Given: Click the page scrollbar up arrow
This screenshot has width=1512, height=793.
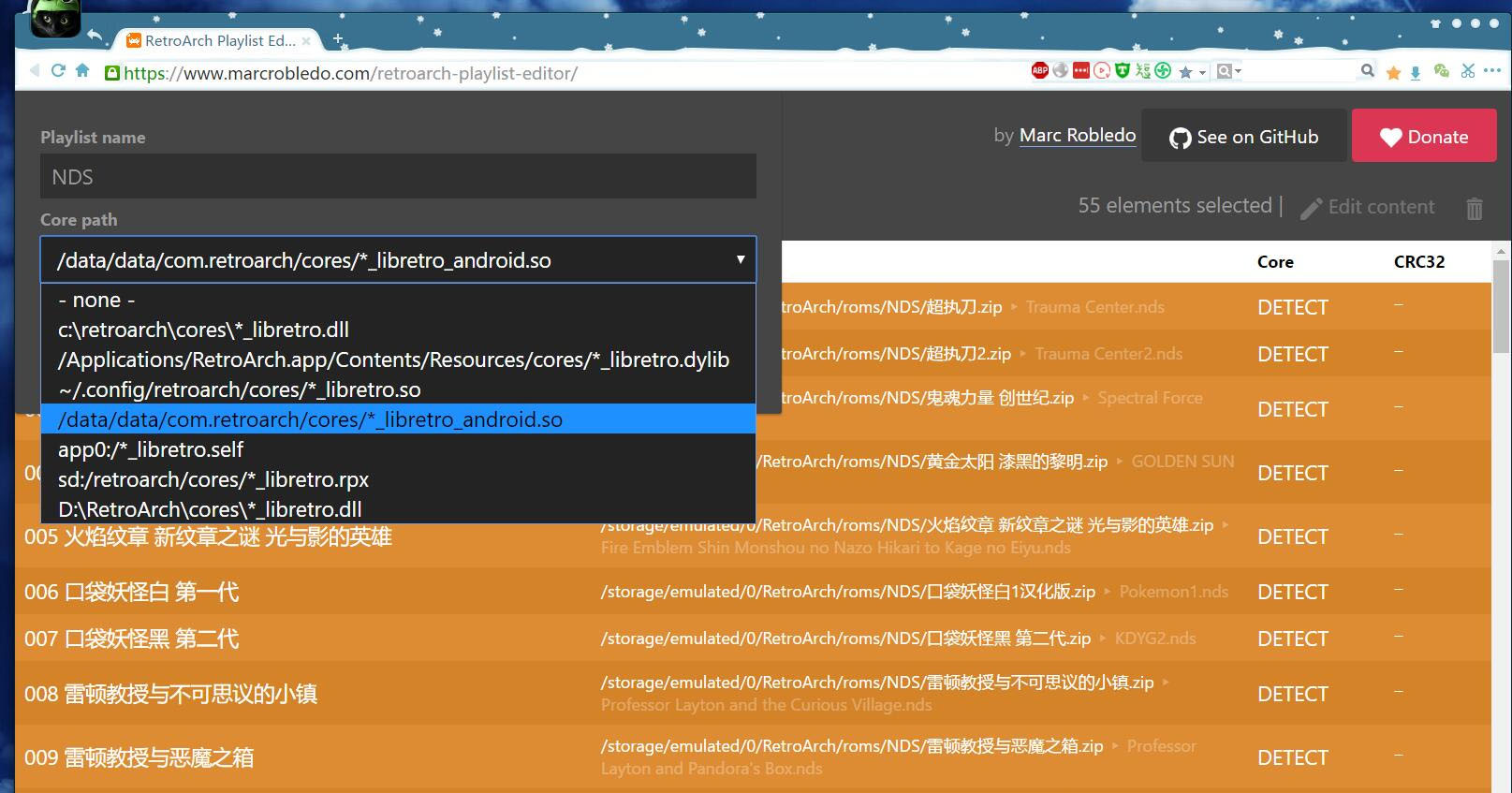Looking at the screenshot, I should 1502,251.
